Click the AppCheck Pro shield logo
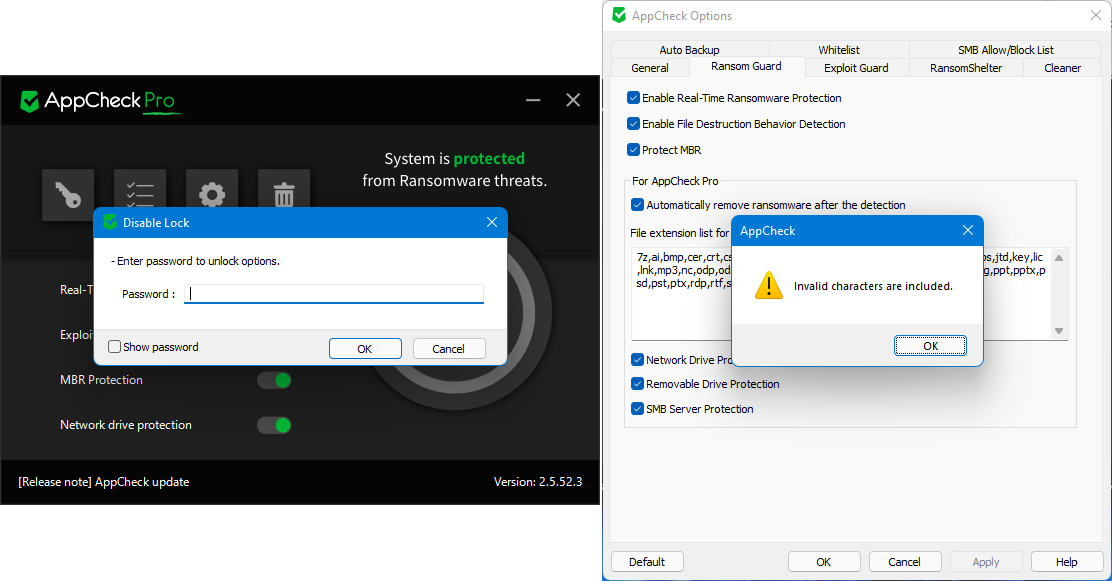The width and height of the screenshot is (1112, 581). (x=30, y=101)
